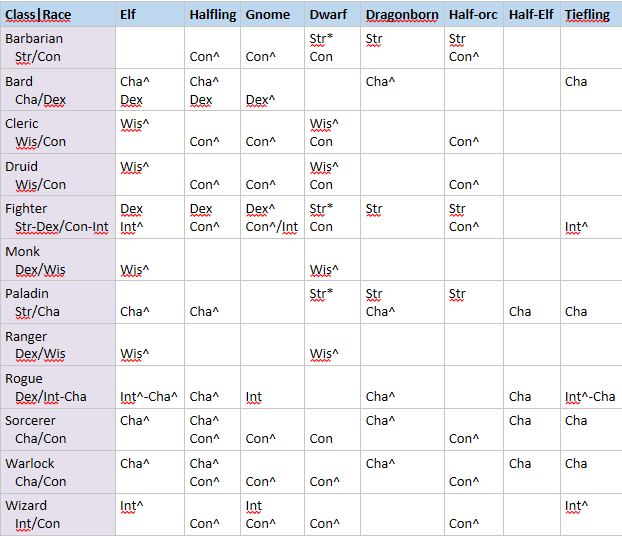Click Wis^ in Cleric Elf cell
This screenshot has height=536, width=622.
(134, 124)
